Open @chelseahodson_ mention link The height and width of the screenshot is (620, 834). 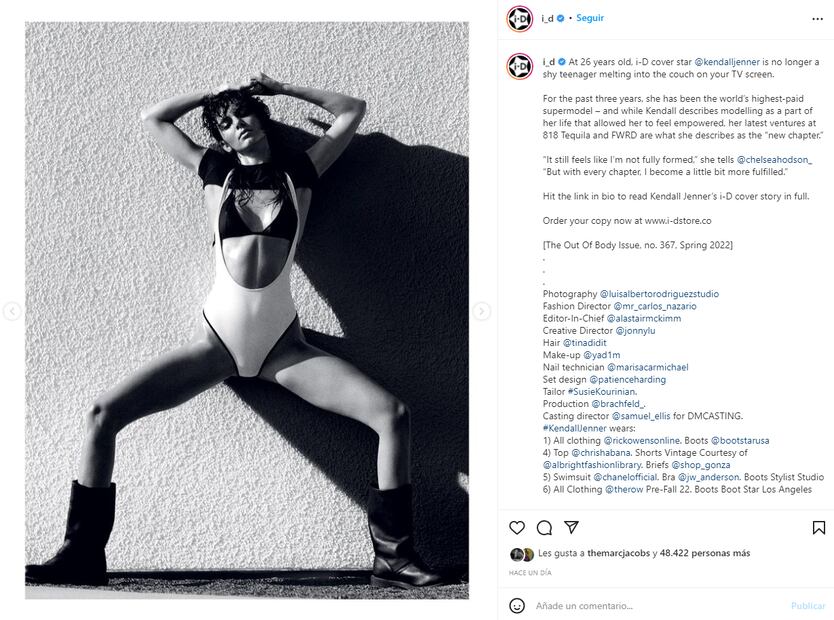click(x=774, y=160)
